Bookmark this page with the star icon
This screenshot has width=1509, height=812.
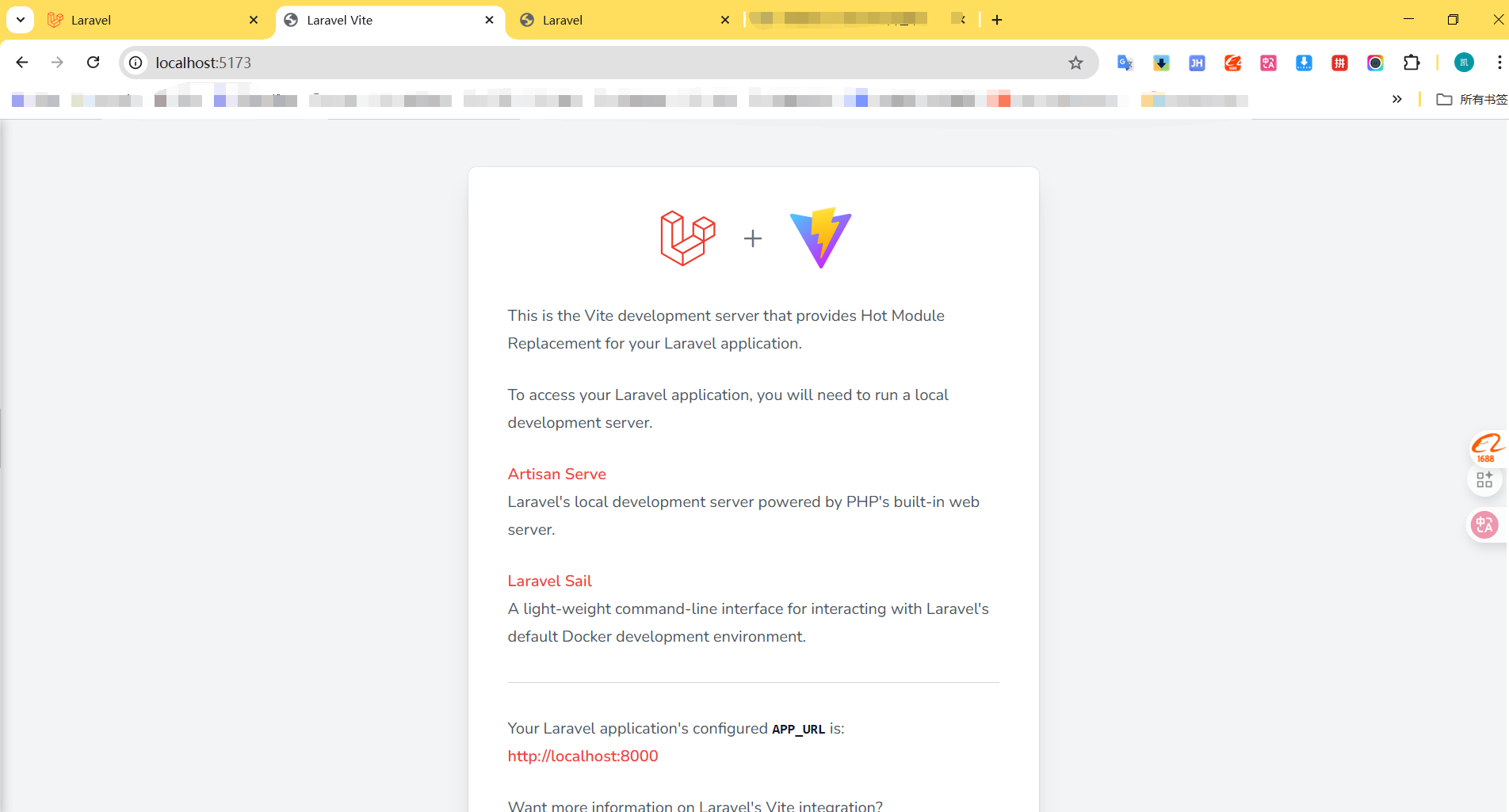click(x=1075, y=63)
